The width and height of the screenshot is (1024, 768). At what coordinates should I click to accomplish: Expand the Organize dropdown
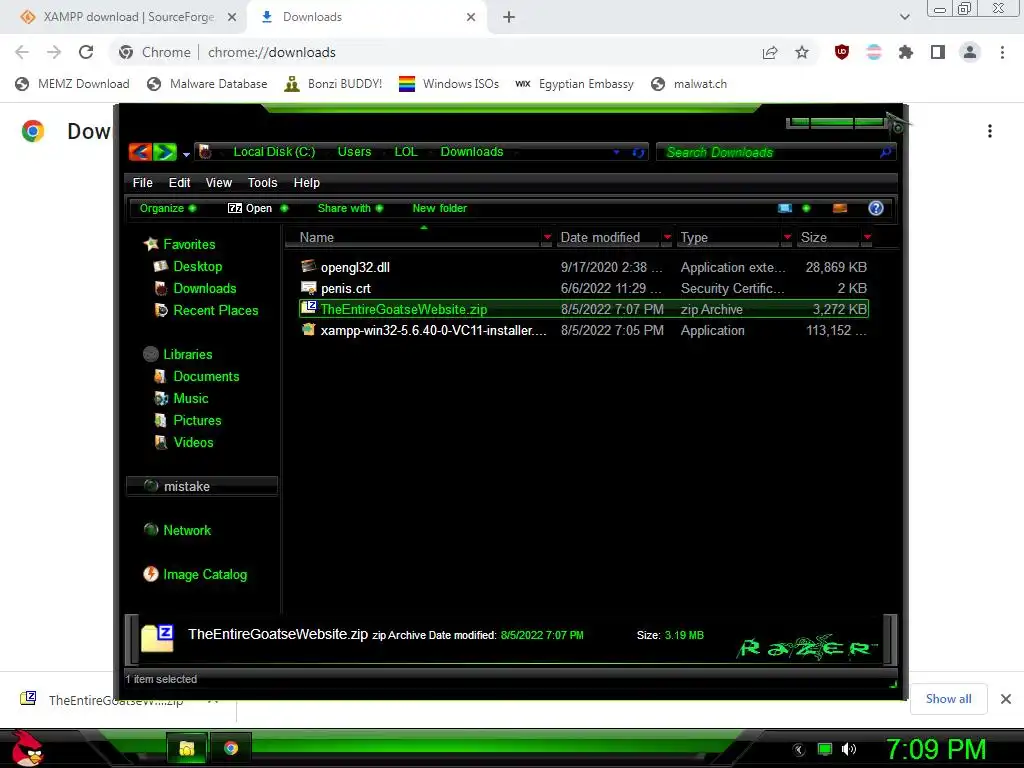click(x=168, y=208)
